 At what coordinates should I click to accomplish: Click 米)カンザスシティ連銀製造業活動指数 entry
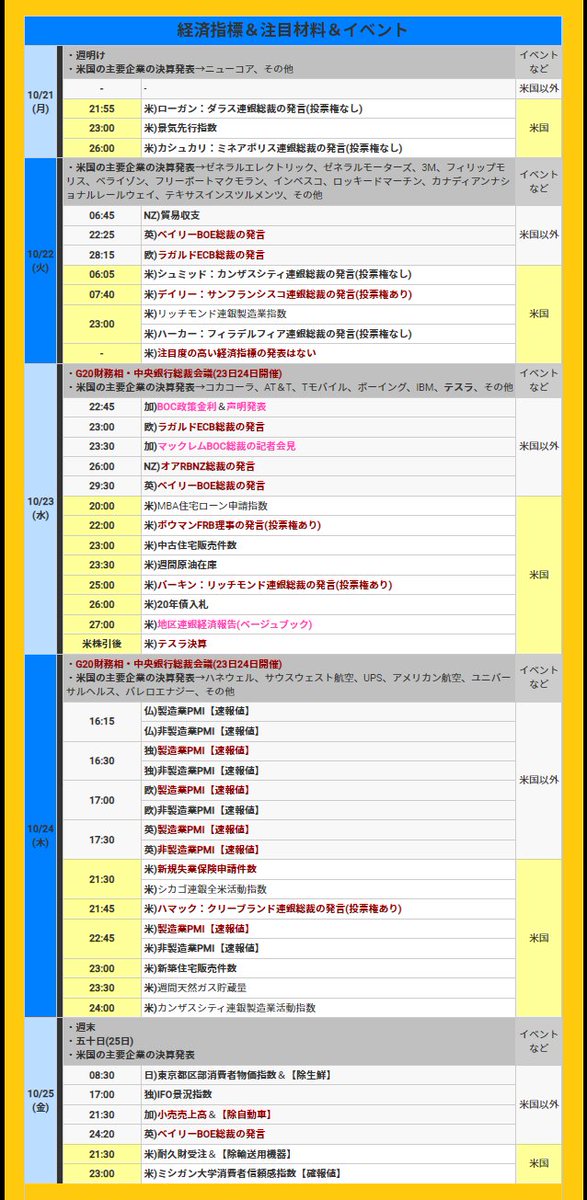coord(328,1008)
